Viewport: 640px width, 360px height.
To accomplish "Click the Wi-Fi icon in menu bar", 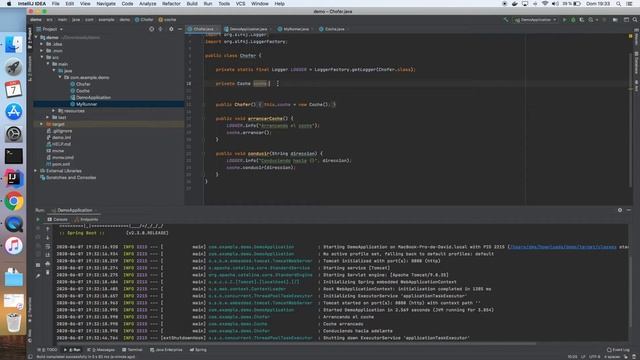I will click(x=545, y=4).
